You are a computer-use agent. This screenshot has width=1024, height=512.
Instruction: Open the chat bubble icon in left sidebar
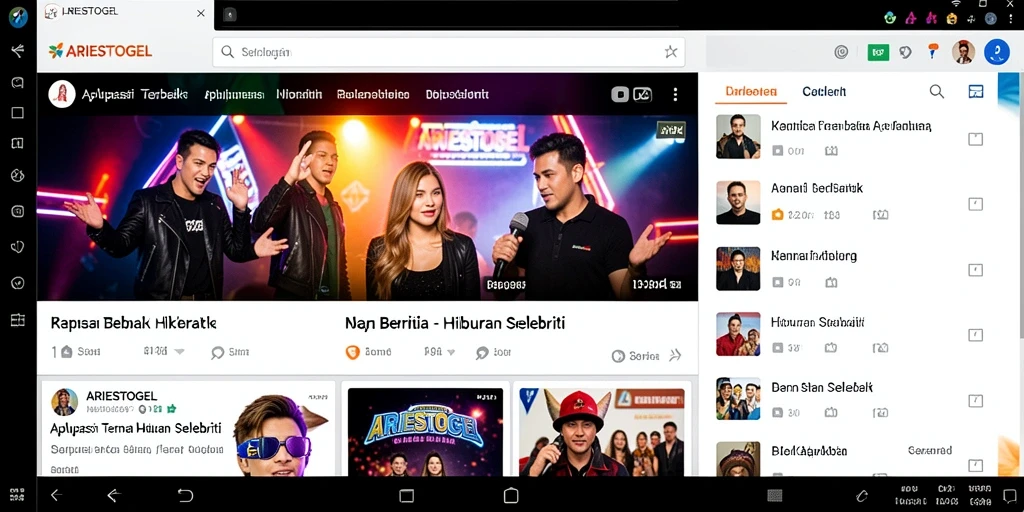point(18,82)
